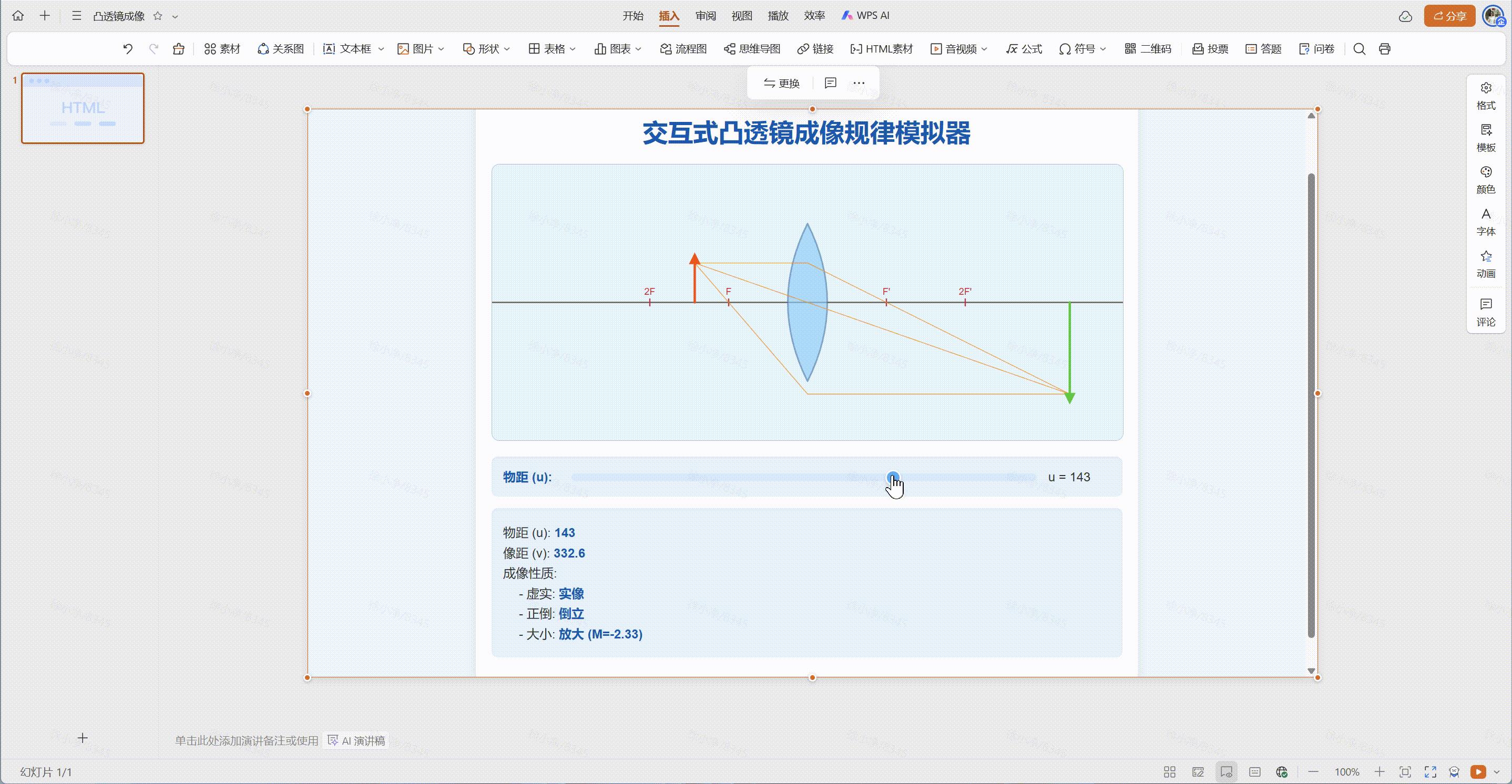Open the 评论 comments side panel

pyautogui.click(x=1486, y=313)
